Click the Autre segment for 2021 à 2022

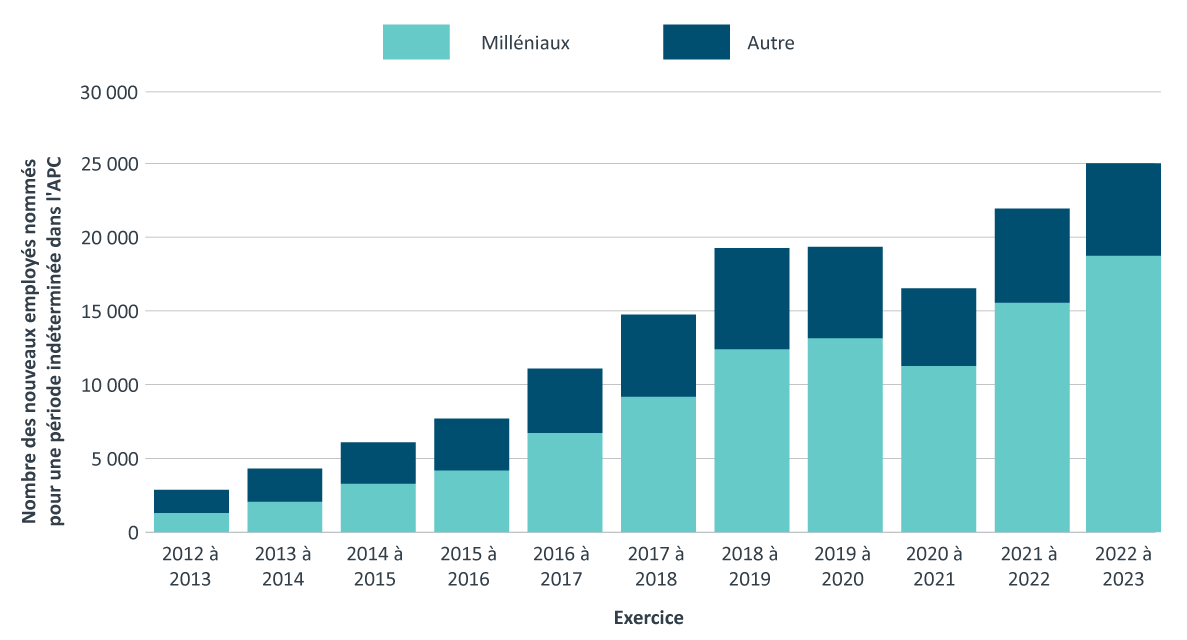[x=1031, y=255]
